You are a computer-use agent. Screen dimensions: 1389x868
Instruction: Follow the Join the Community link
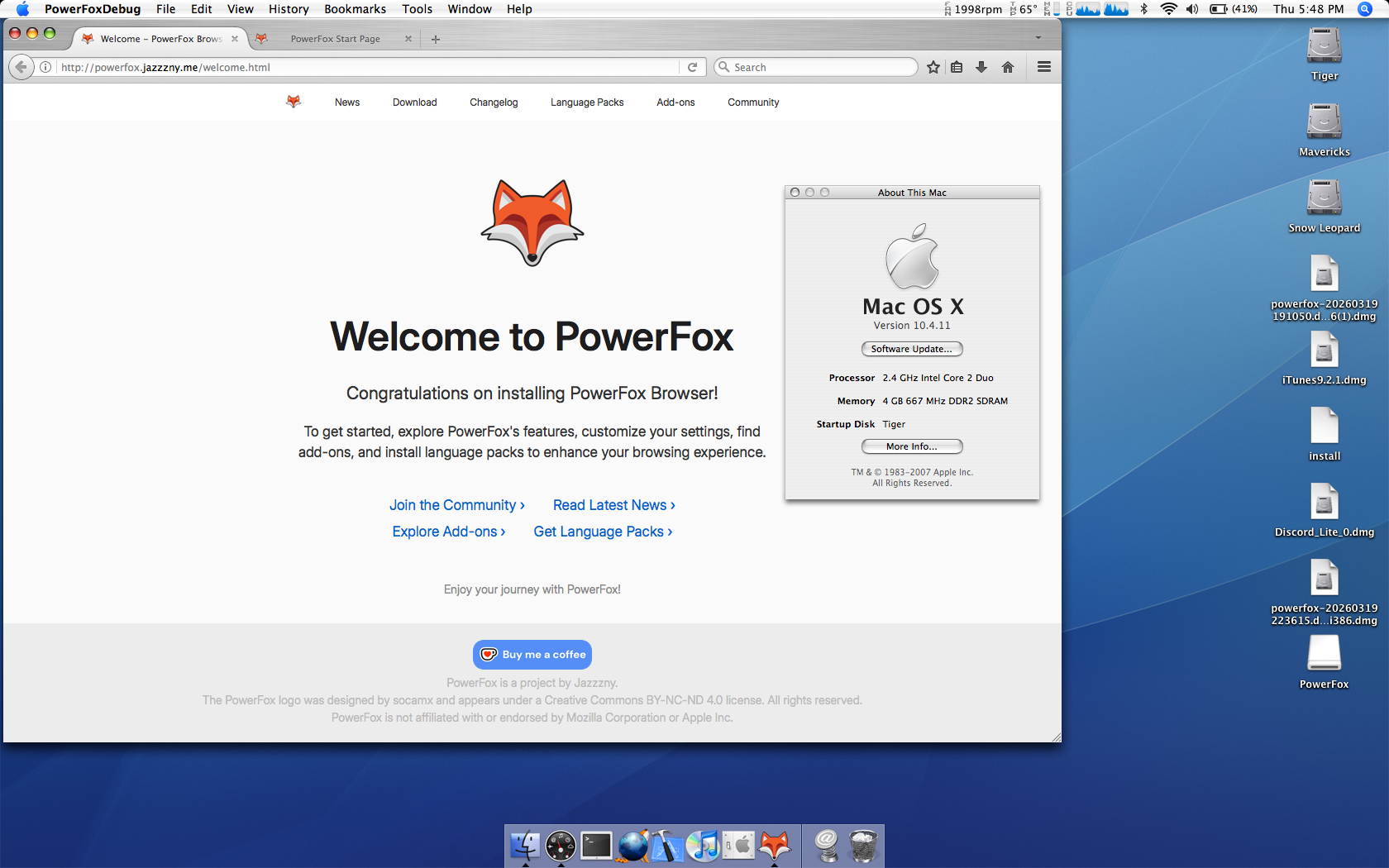(x=457, y=505)
